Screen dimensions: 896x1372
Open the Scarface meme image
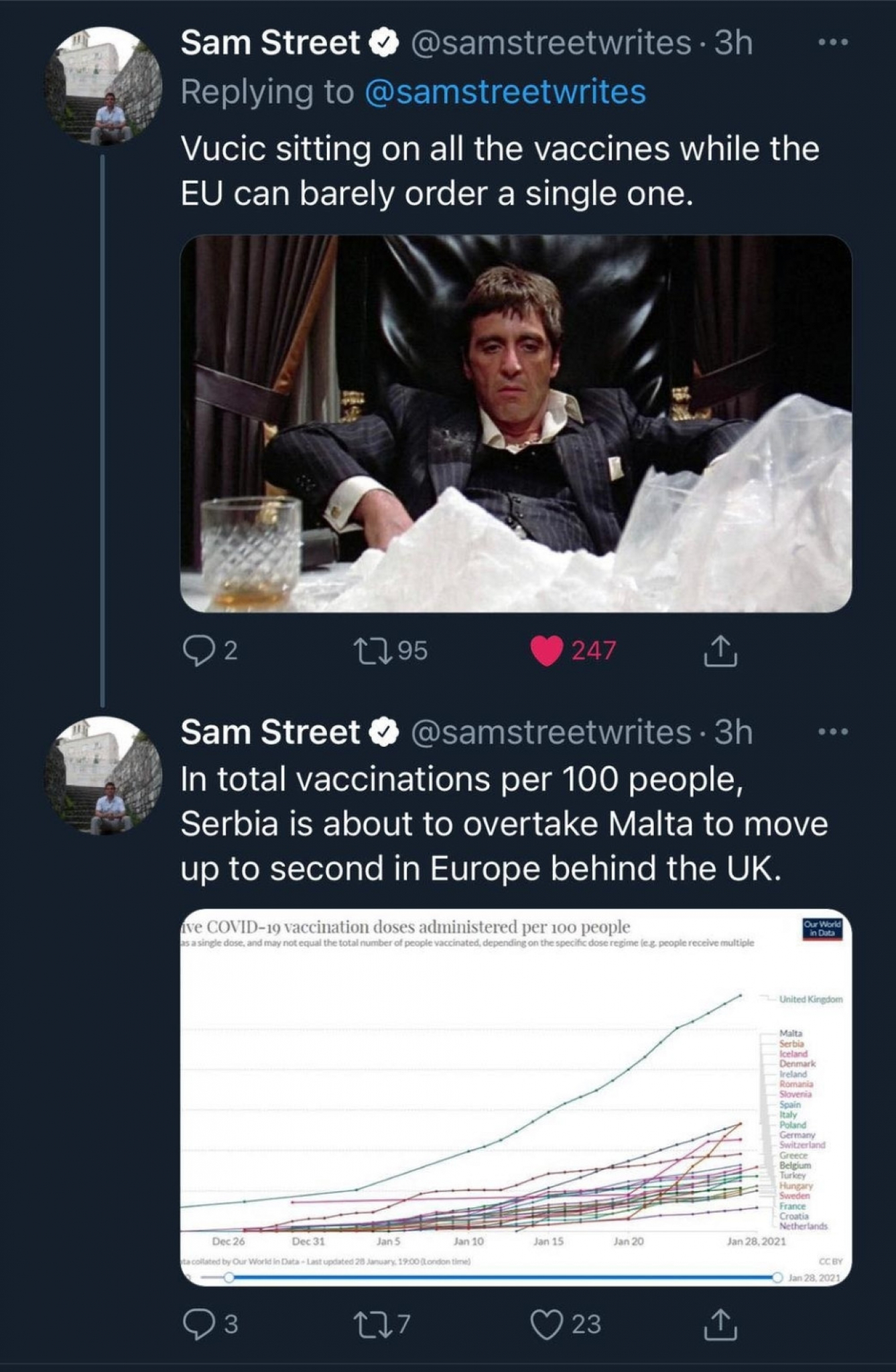[x=516, y=423]
